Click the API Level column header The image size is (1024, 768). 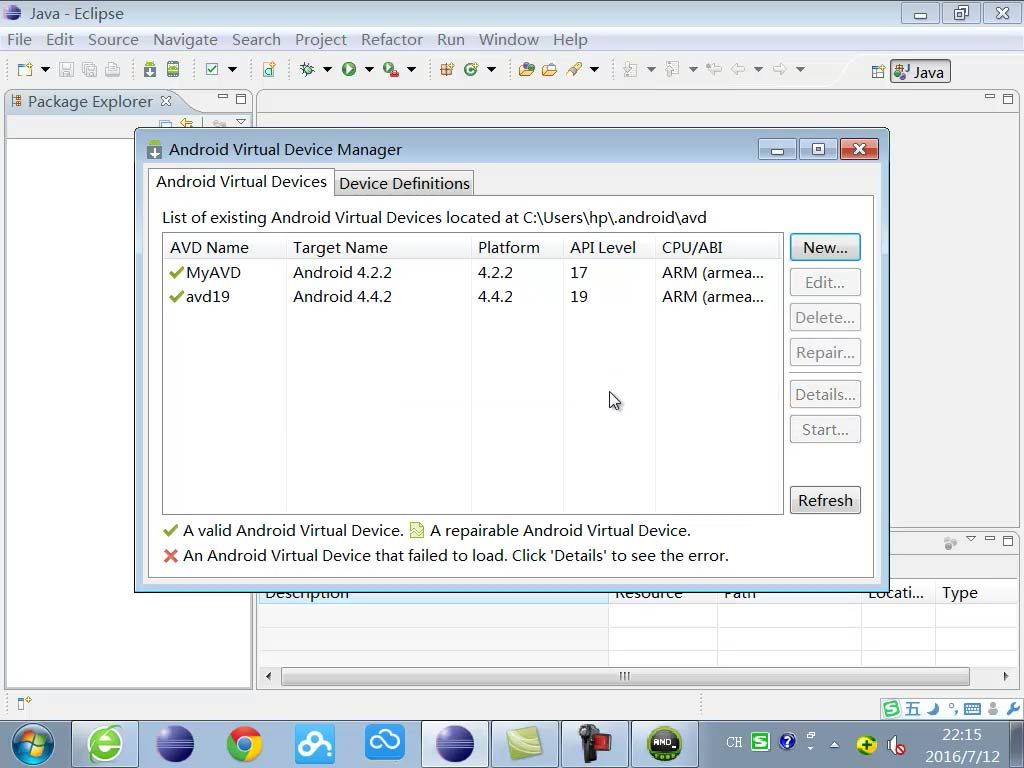[x=609, y=248]
